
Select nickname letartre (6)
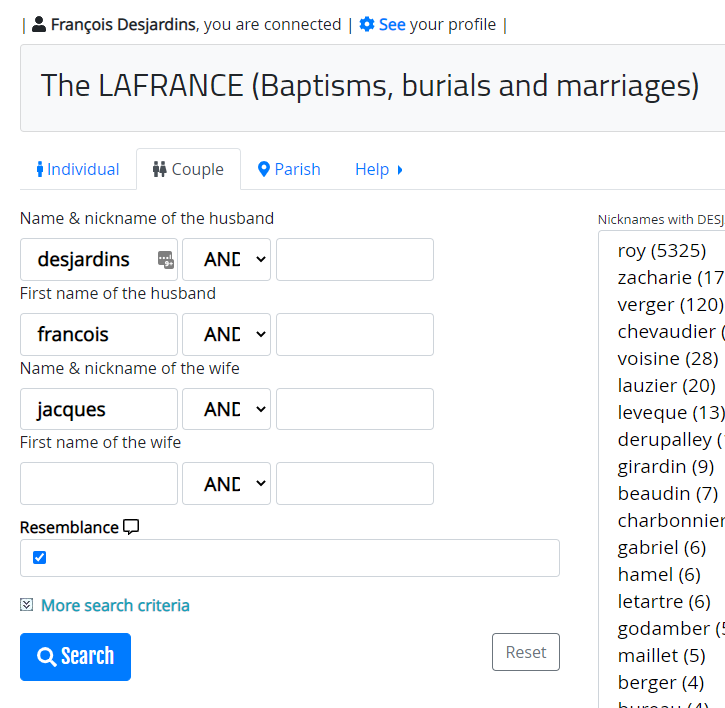(664, 602)
